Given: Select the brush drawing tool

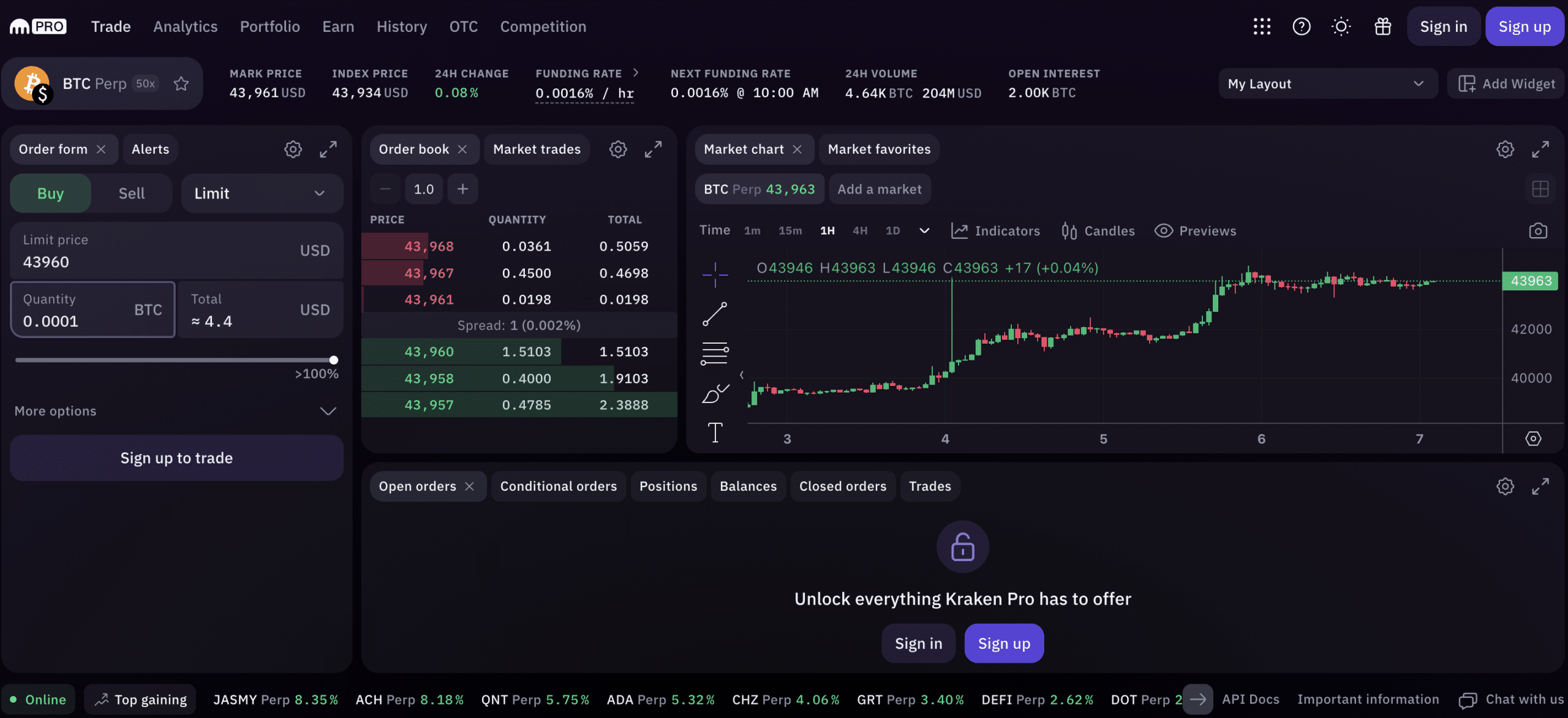Looking at the screenshot, I should (715, 393).
